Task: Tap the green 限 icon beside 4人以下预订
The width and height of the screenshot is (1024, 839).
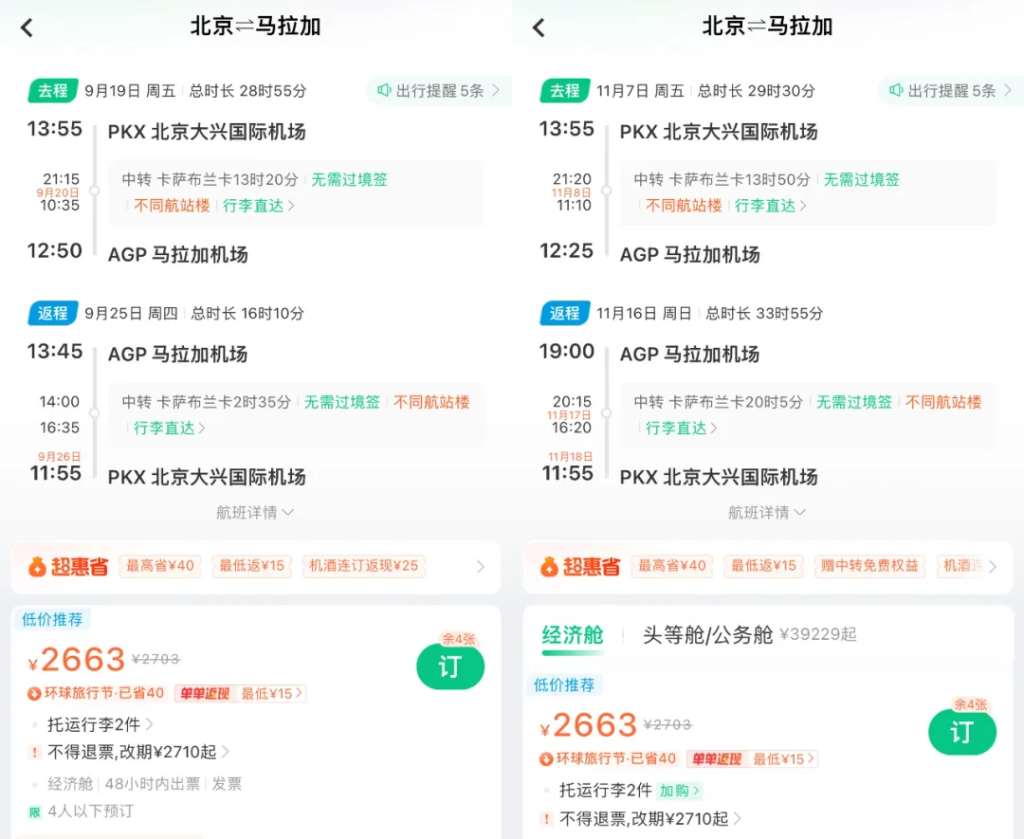Action: pos(35,812)
